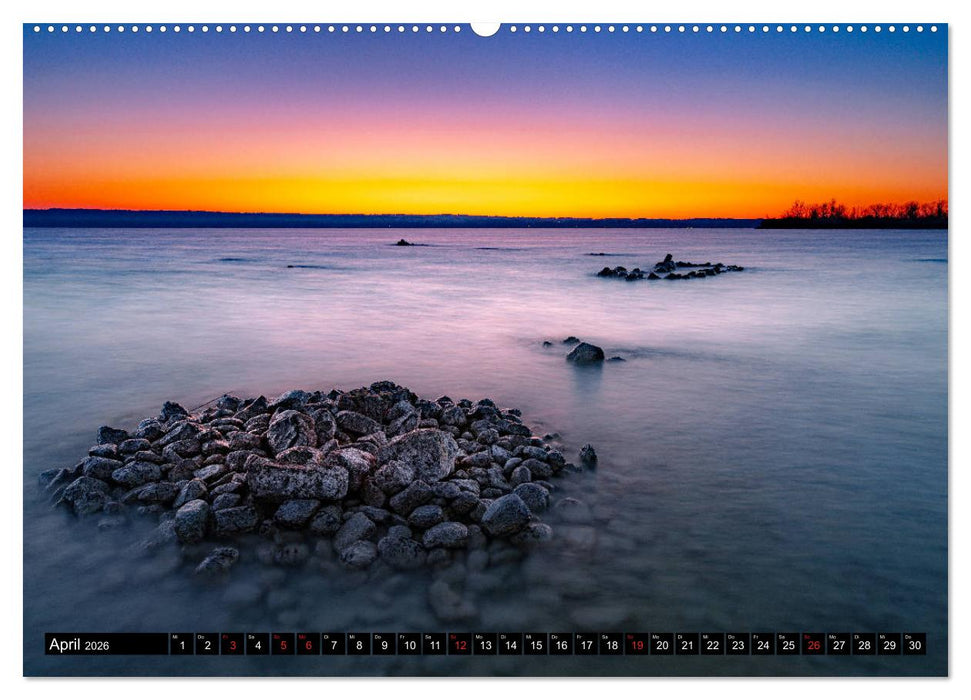
Task: Click the distant rock cluster near the horizon
Action: point(670,268)
